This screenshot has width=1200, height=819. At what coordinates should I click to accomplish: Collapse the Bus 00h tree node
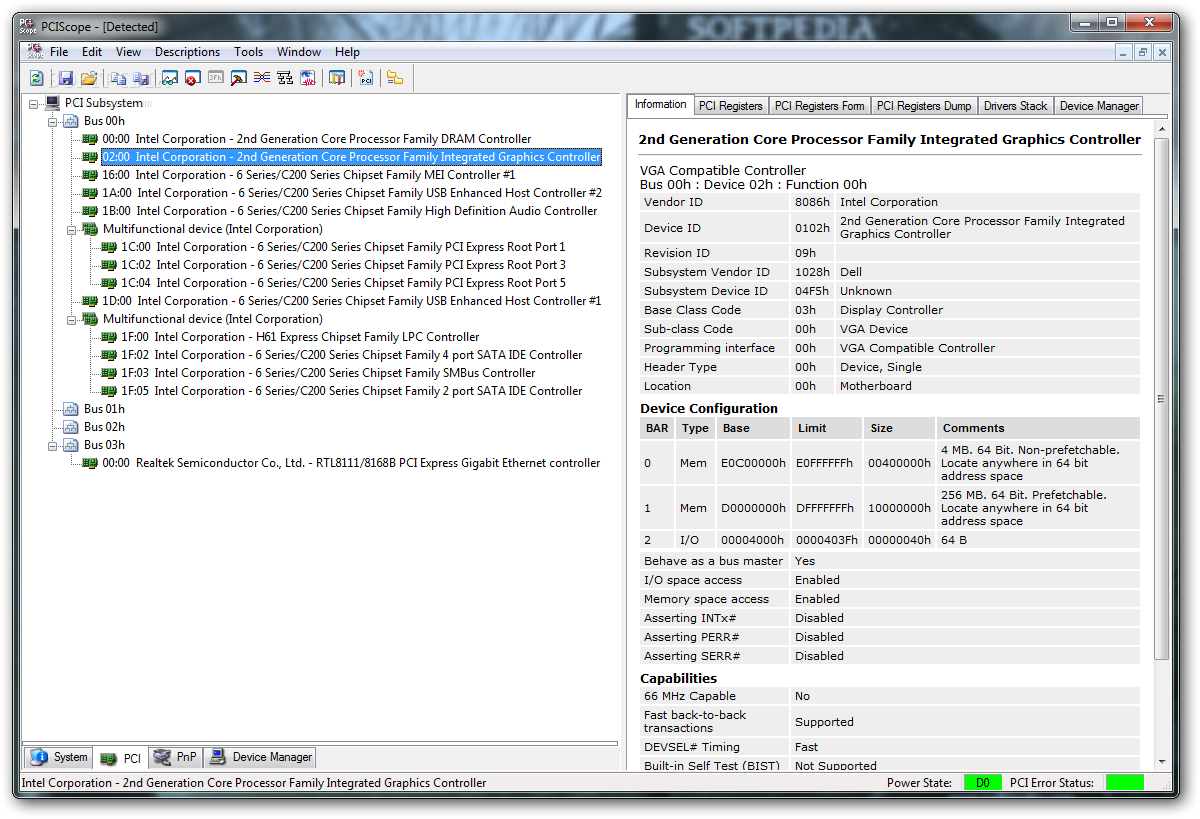coord(53,122)
